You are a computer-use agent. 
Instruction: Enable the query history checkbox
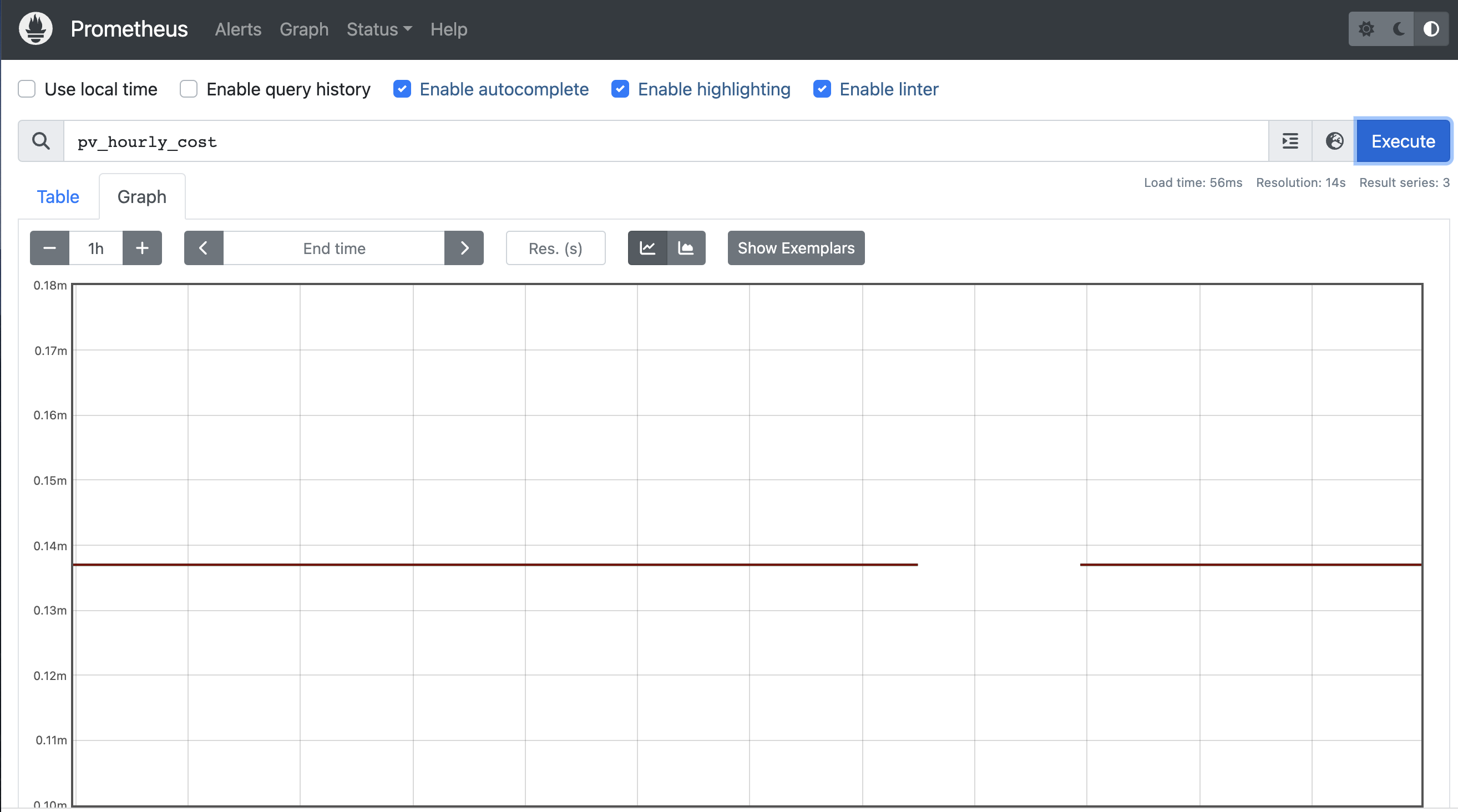pos(188,89)
